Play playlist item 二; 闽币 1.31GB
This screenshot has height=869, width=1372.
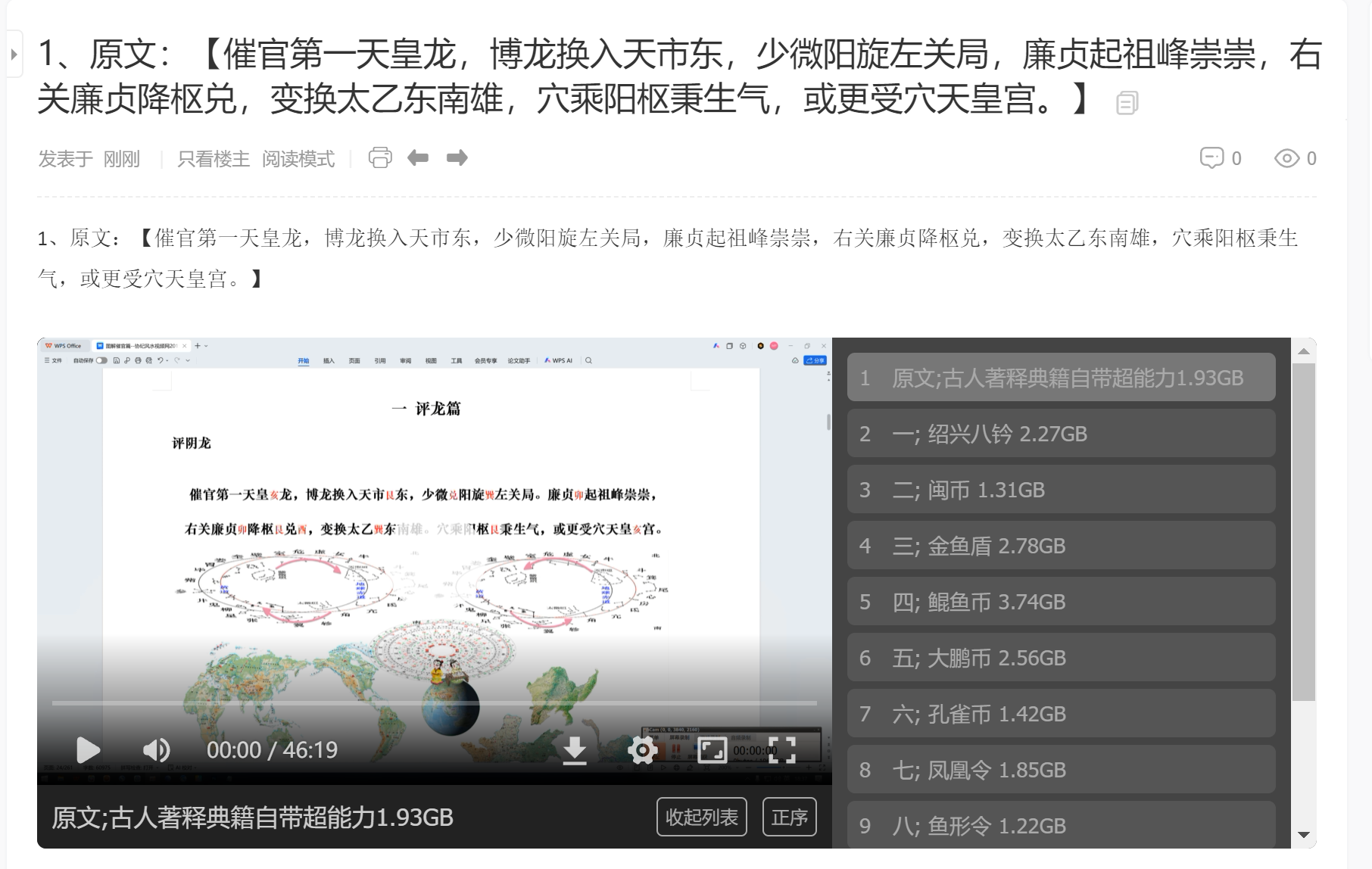pos(1061,489)
